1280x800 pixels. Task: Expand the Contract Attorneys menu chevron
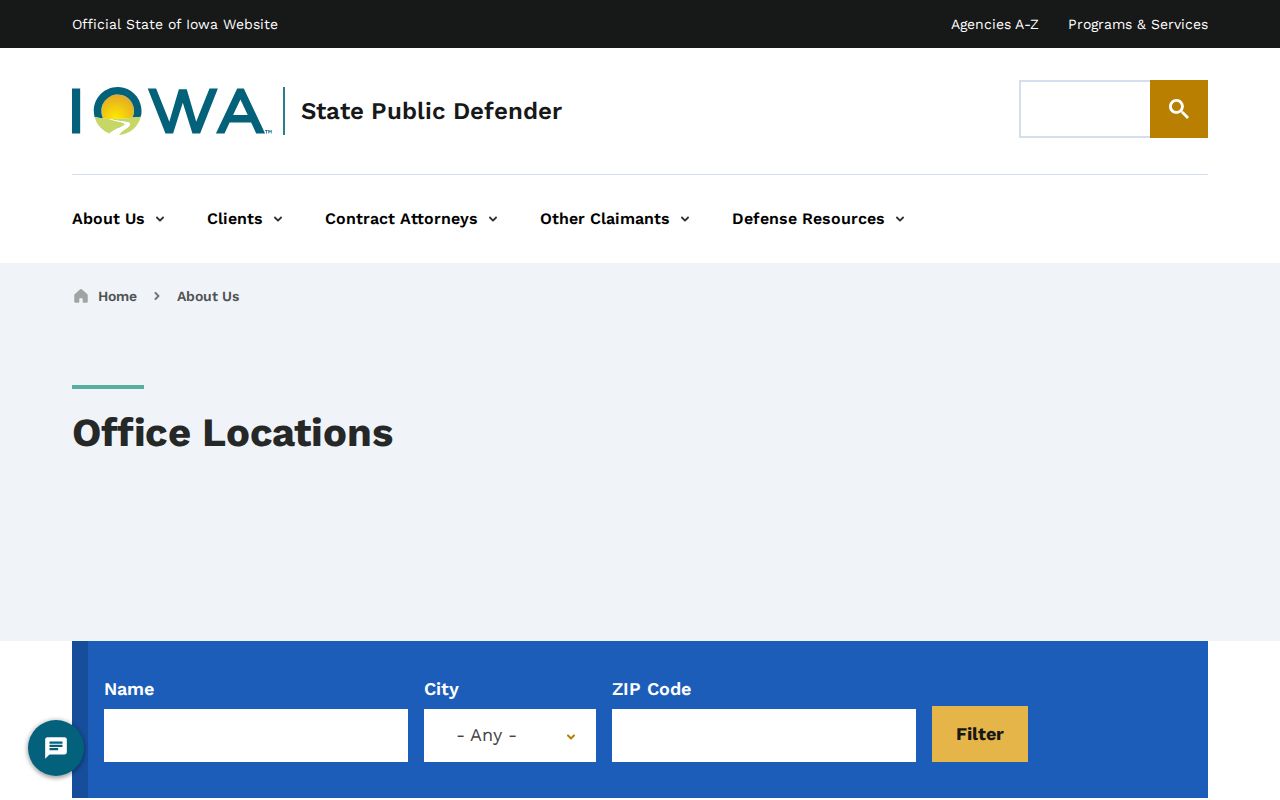coord(493,219)
